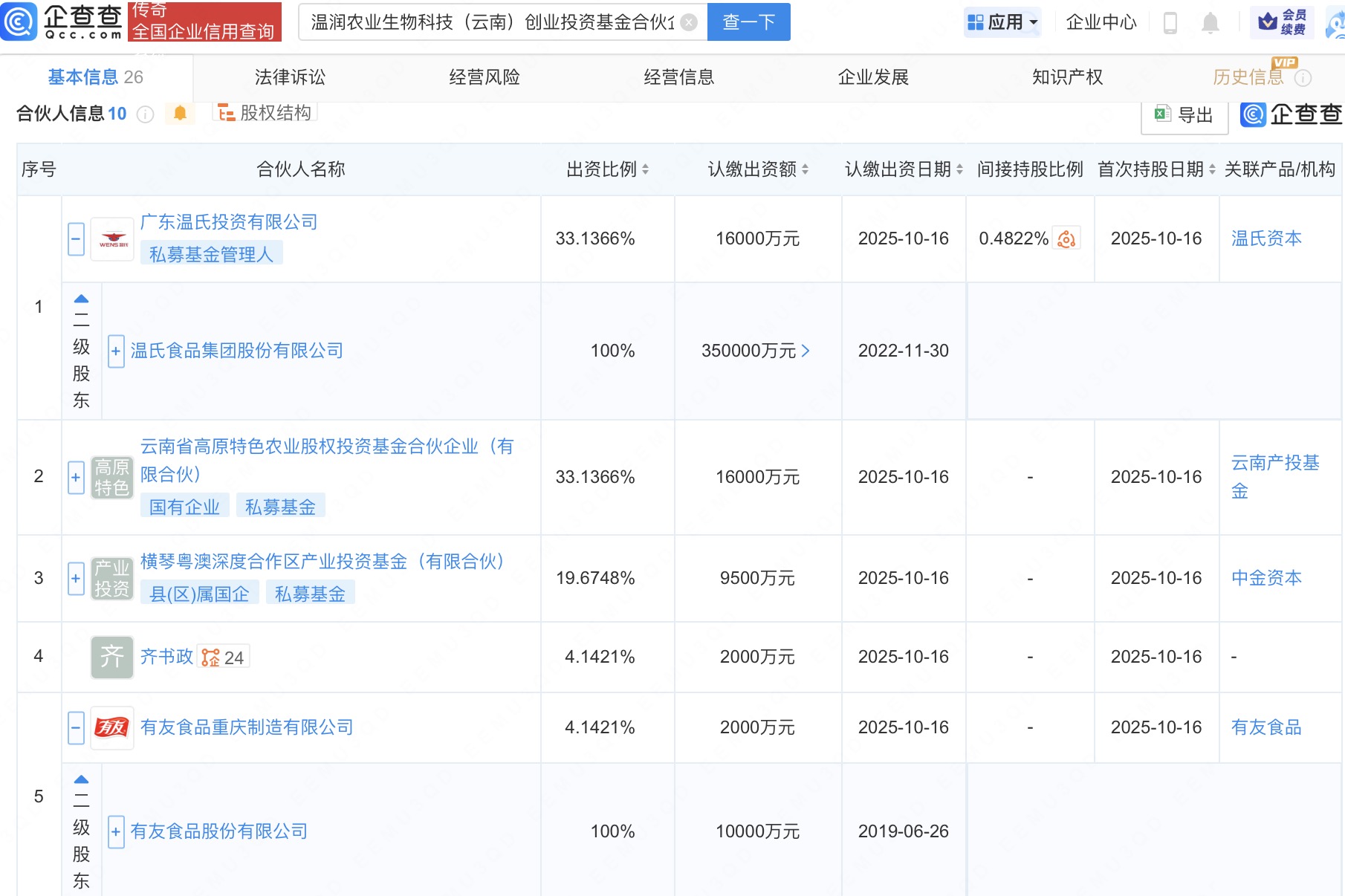1345x896 pixels.
Task: Click the Qichacha logo icon
Action: [19, 22]
